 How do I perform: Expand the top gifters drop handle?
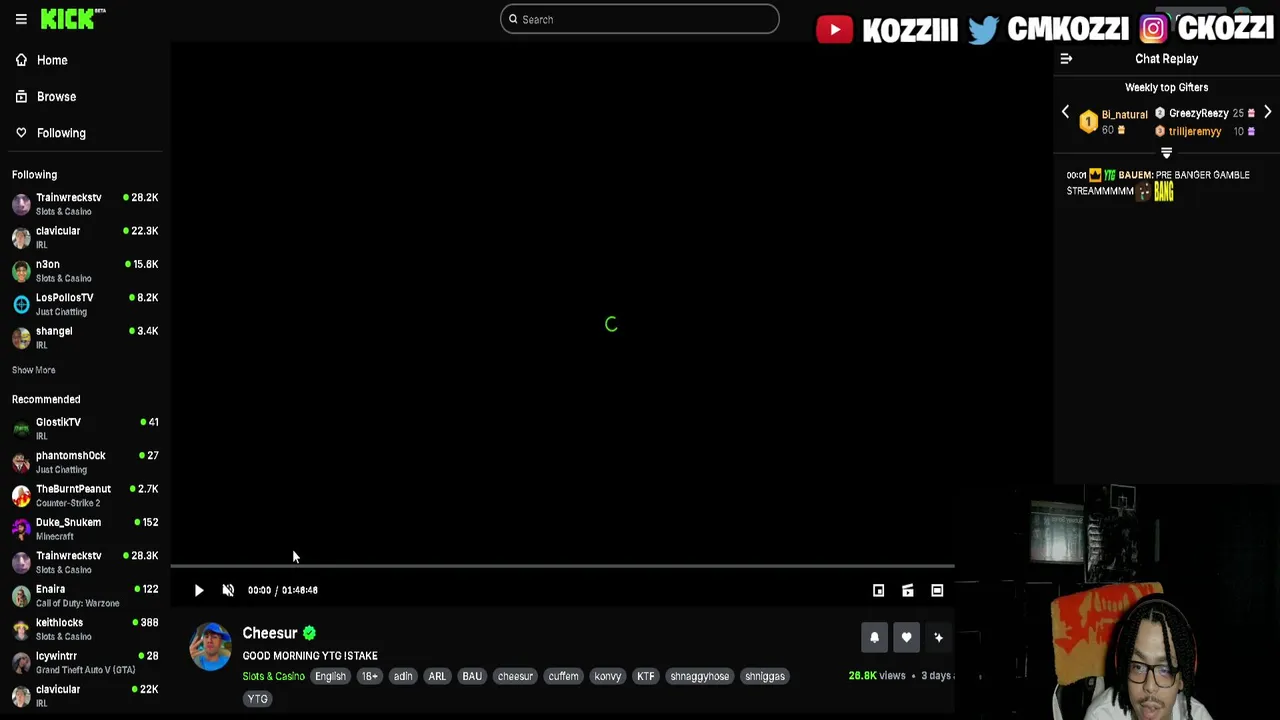point(1166,153)
